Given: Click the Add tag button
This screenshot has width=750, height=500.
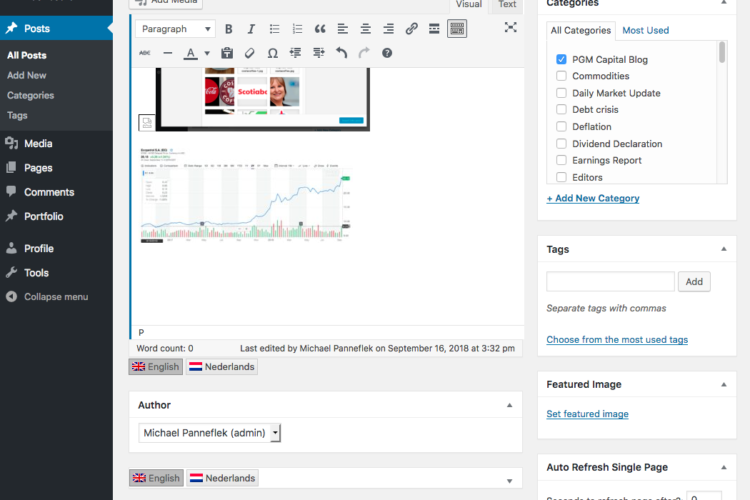Looking at the screenshot, I should click(x=694, y=282).
